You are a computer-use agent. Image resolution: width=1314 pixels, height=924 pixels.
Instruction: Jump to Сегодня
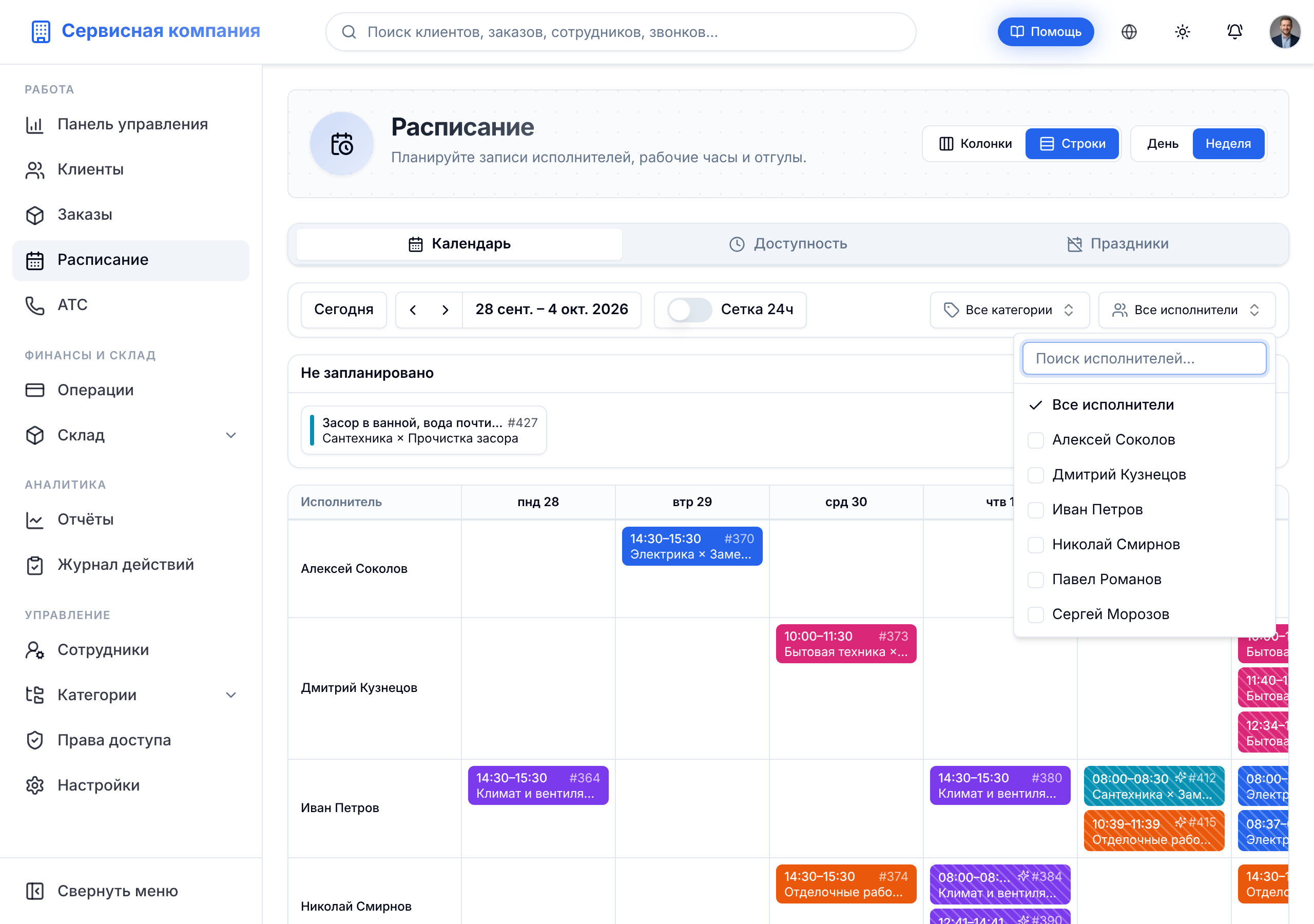point(343,310)
